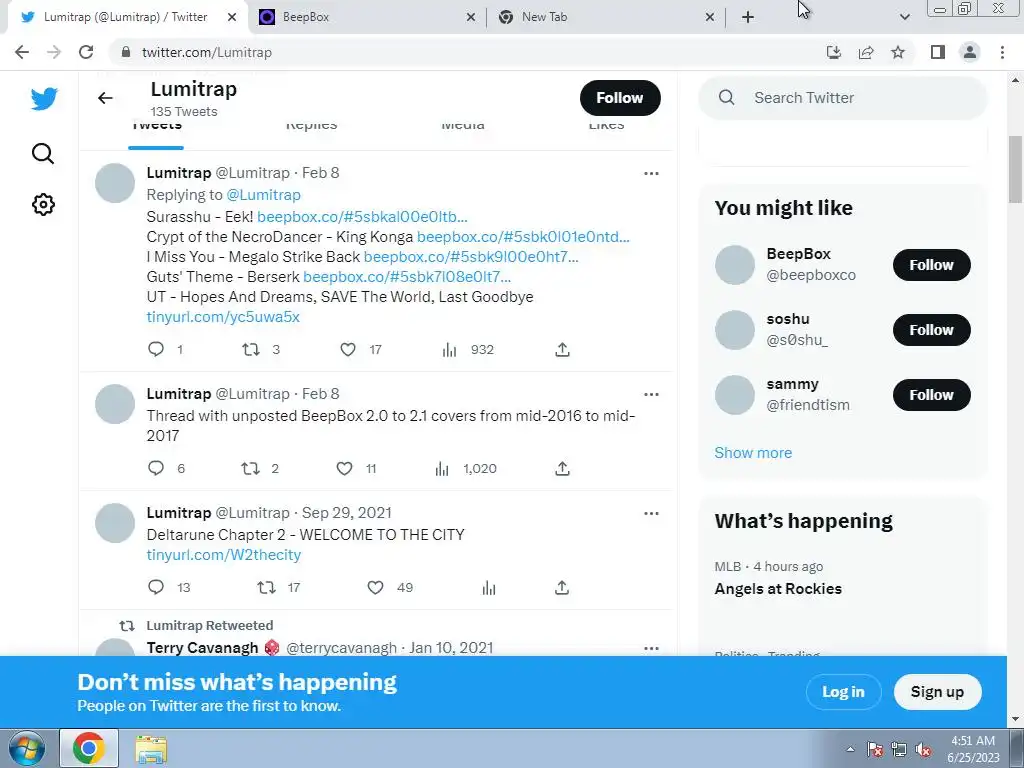Click Sign up on the banner
Image resolution: width=1024 pixels, height=768 pixels.
(x=937, y=692)
